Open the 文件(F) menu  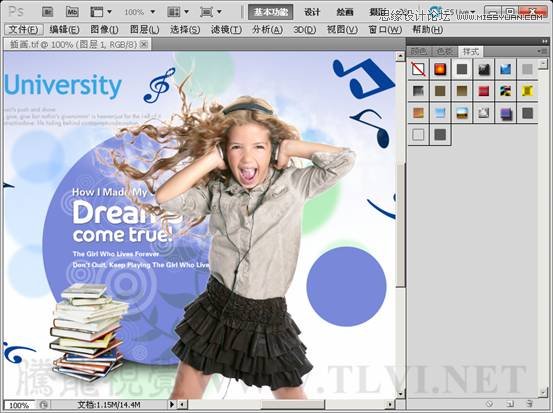tap(24, 30)
